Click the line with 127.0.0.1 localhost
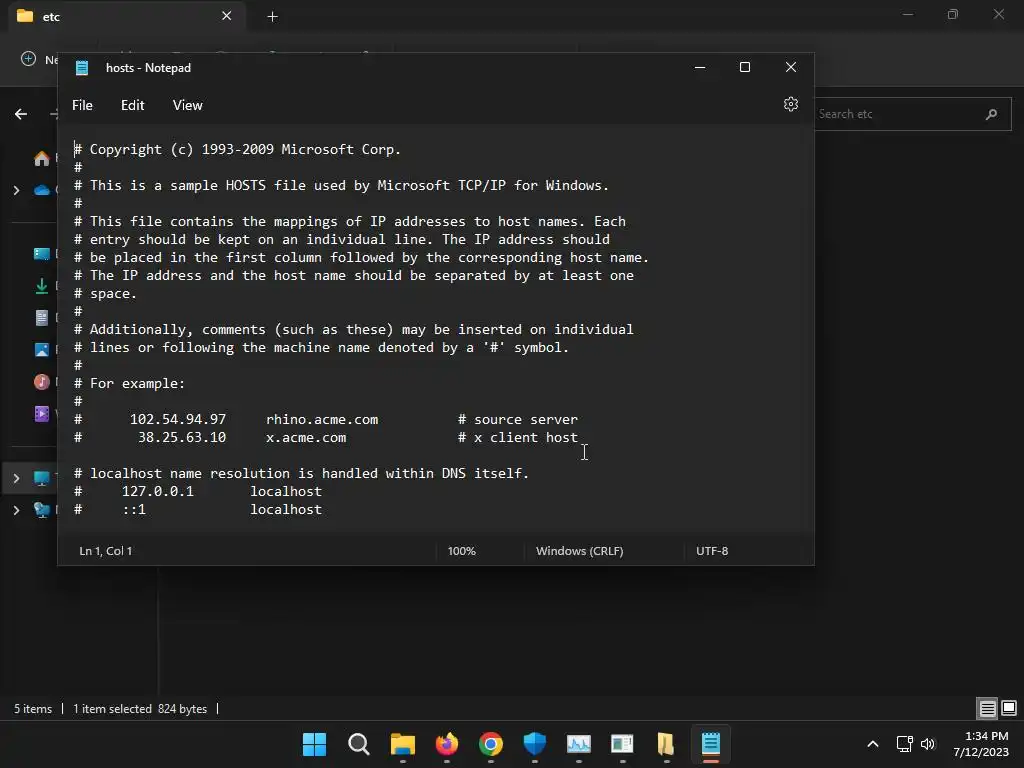Screen dimensions: 1024x768 tap(198, 491)
